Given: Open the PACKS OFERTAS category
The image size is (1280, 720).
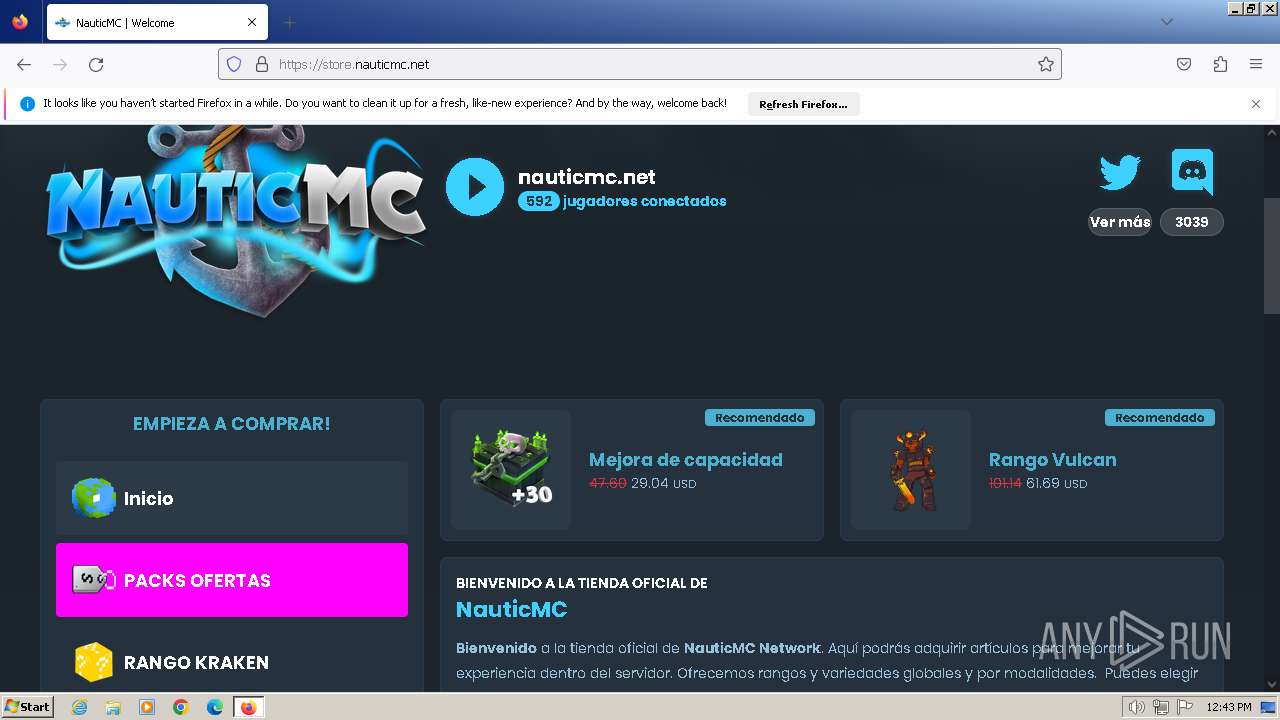Looking at the screenshot, I should pos(232,580).
